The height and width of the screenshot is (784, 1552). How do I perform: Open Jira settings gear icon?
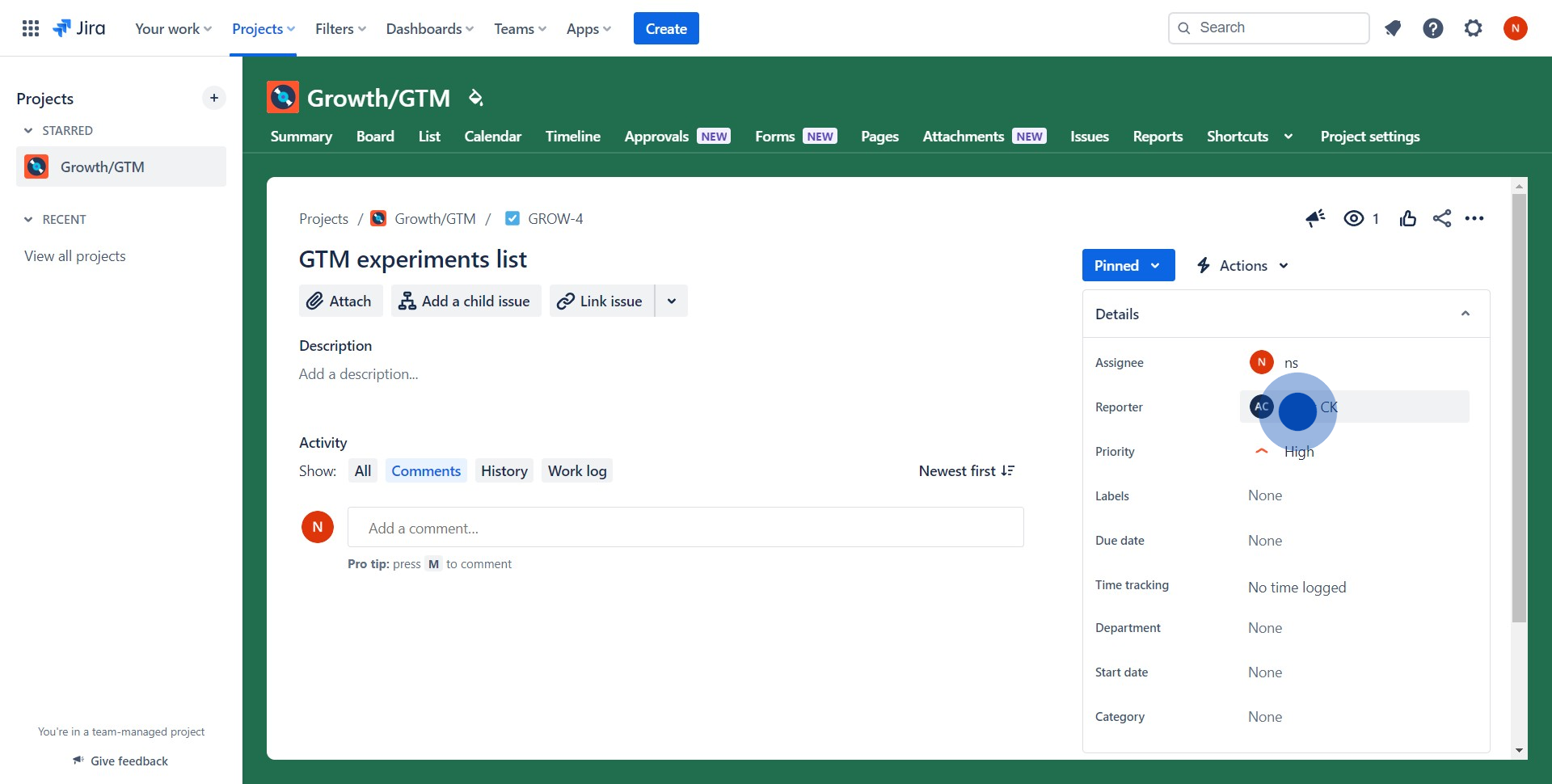tap(1473, 28)
